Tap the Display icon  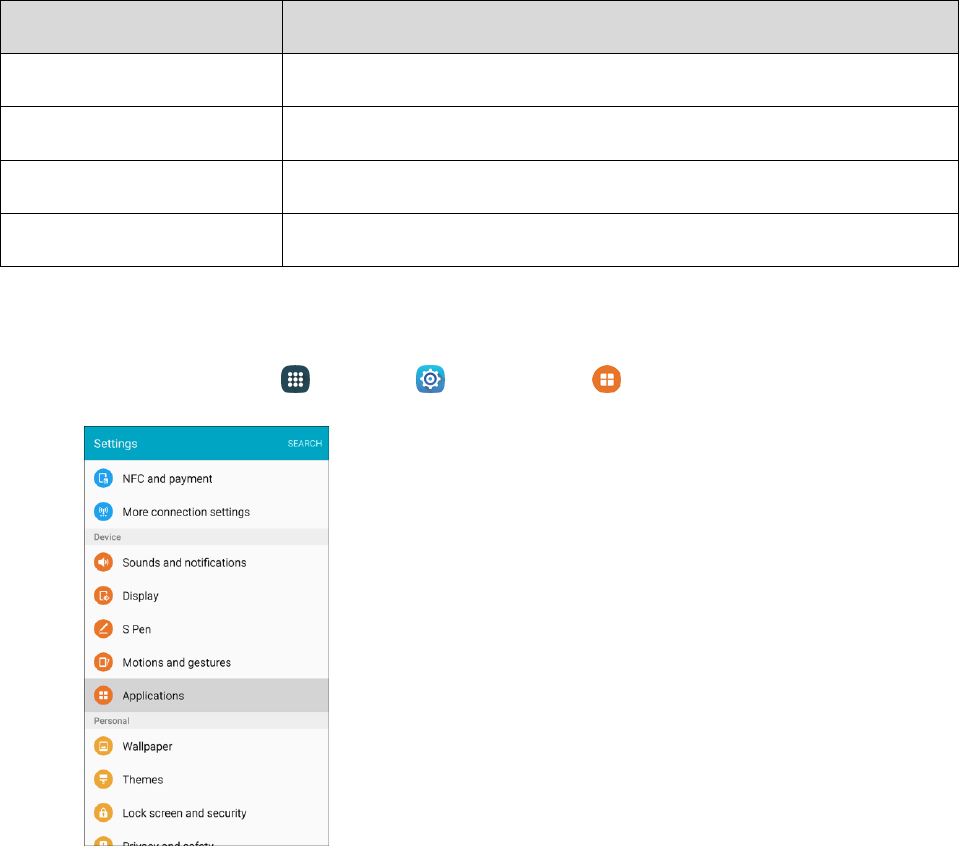pos(103,595)
